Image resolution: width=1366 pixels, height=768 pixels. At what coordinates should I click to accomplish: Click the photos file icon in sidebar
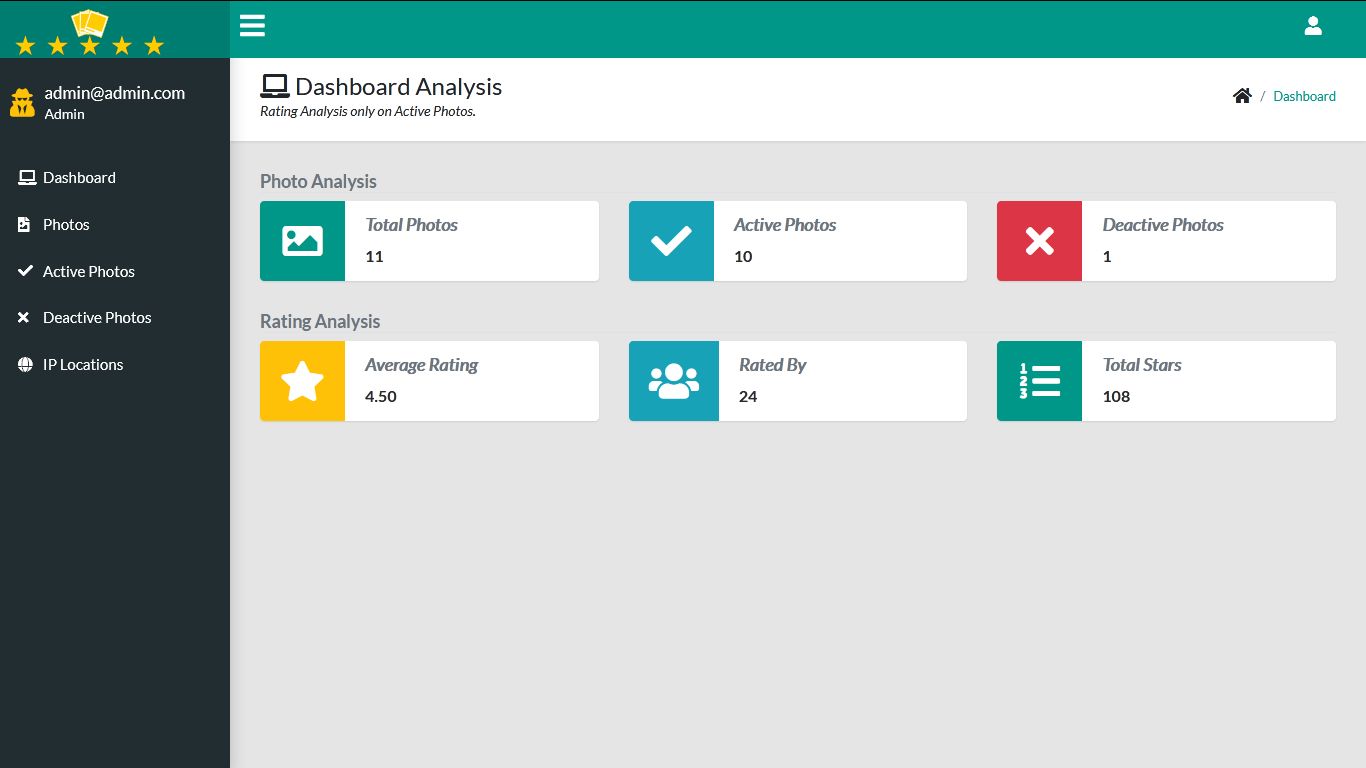coord(24,224)
